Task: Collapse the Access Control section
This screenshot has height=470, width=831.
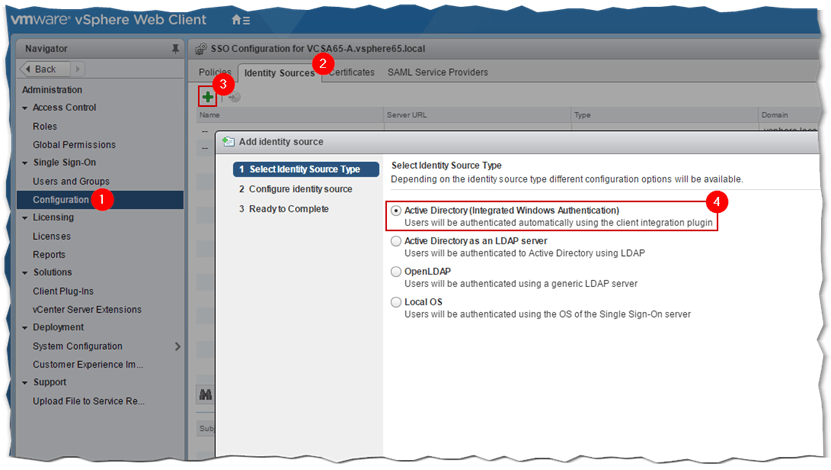Action: [x=25, y=108]
